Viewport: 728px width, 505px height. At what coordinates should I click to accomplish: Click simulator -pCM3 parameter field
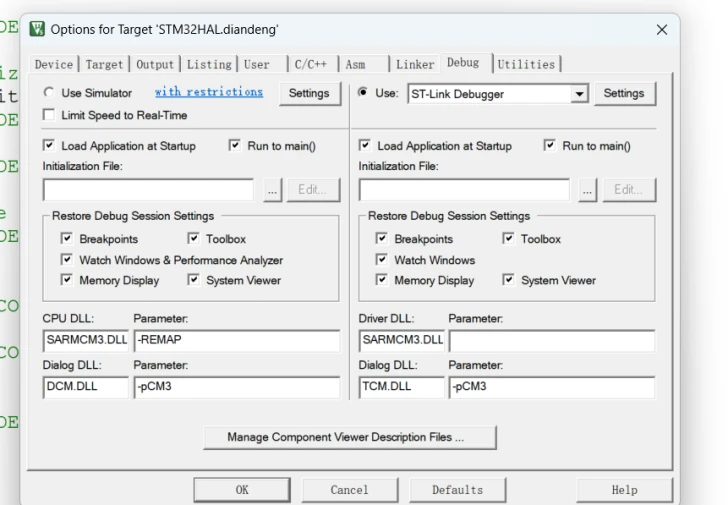pos(237,387)
